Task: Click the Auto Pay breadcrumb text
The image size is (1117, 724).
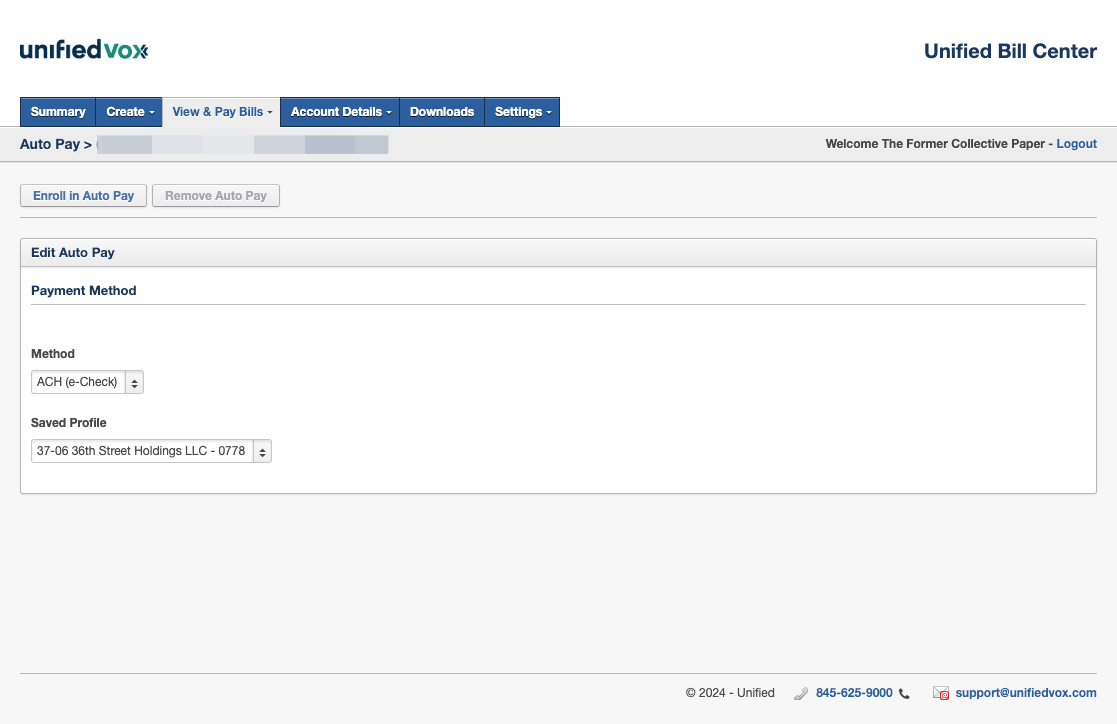Action: [50, 144]
